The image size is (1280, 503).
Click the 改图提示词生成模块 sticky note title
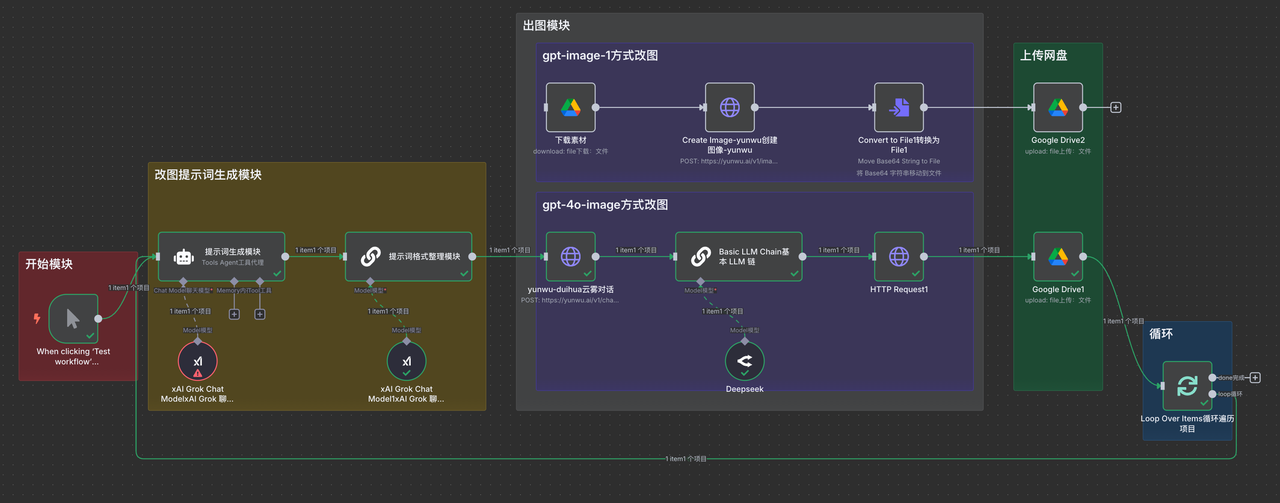point(208,174)
